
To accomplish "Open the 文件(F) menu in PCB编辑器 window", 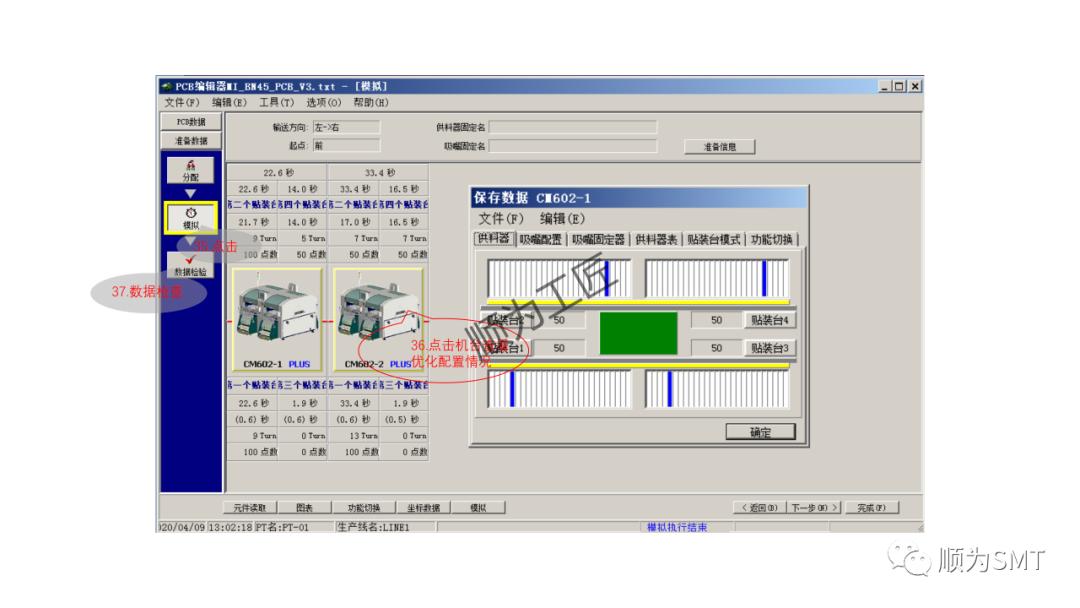I will (182, 103).
